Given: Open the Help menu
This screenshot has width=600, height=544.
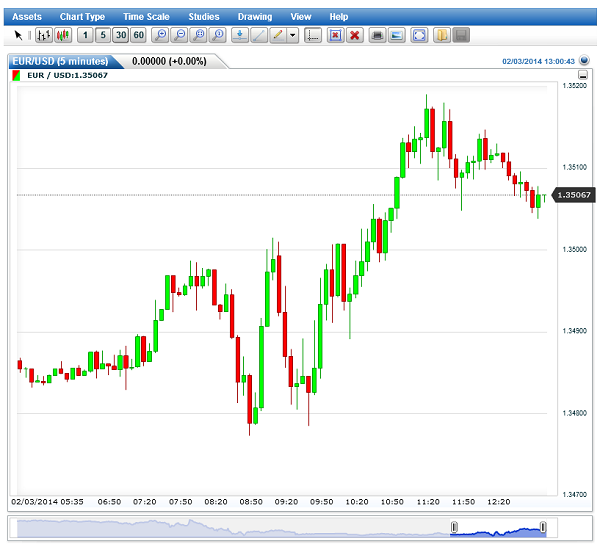Looking at the screenshot, I should point(339,17).
